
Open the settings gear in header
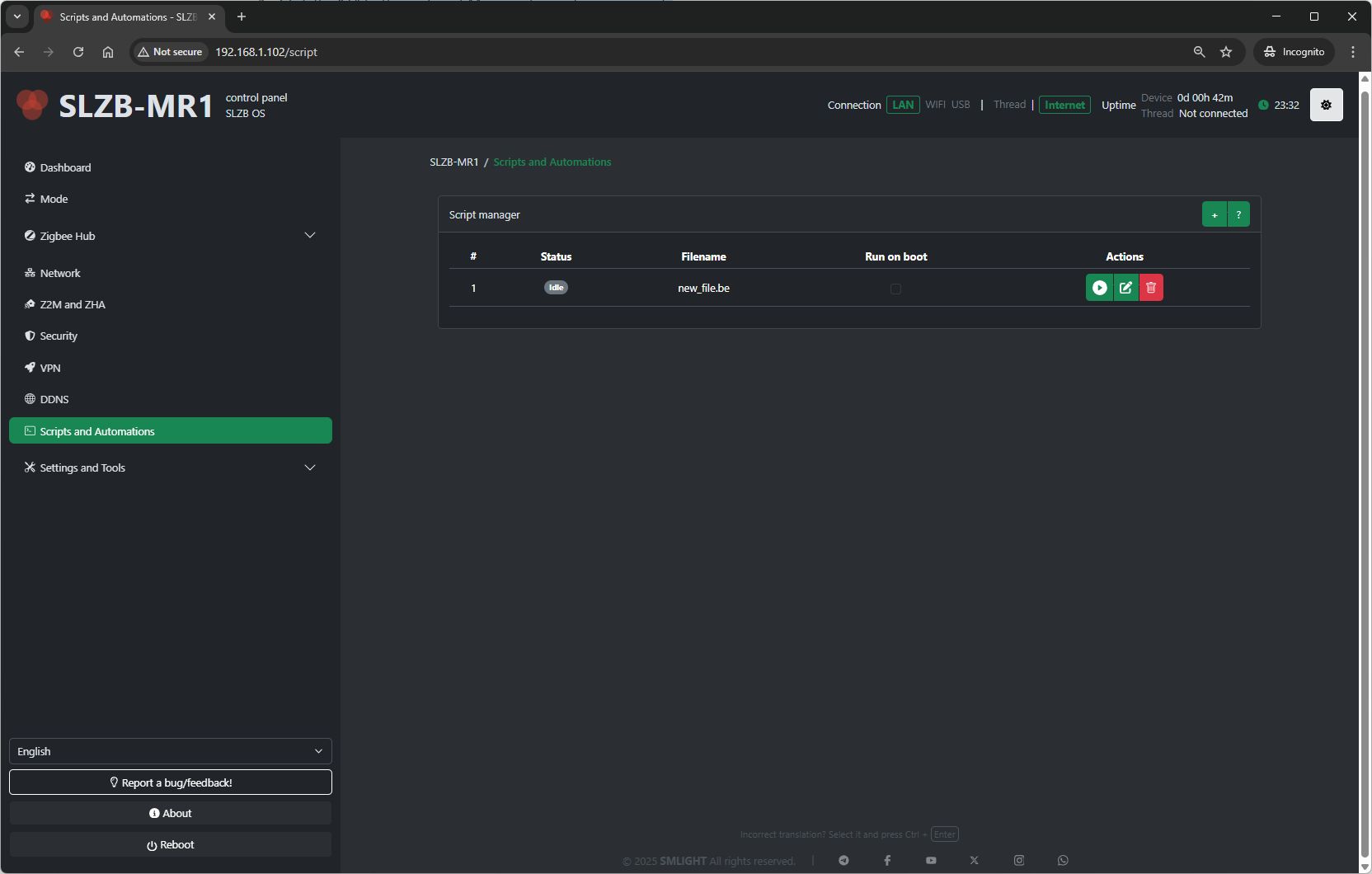coord(1326,105)
